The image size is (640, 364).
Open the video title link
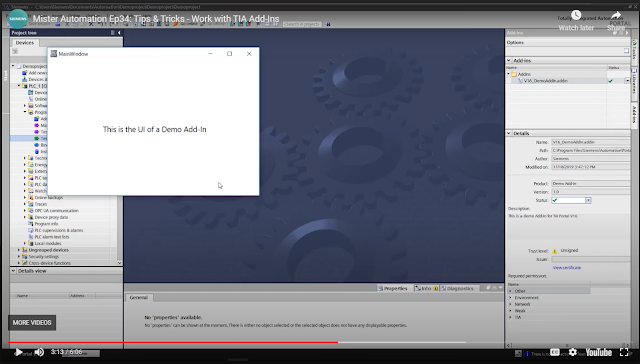(x=156, y=19)
